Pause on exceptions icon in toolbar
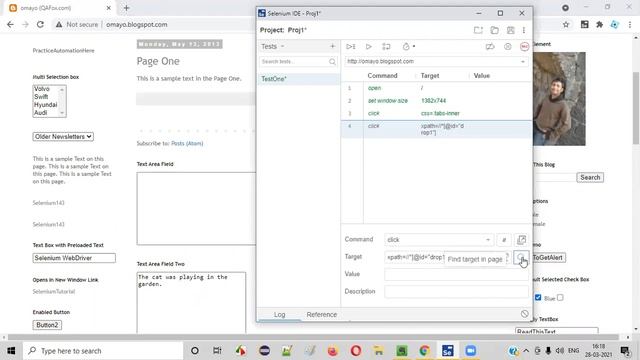 pos(507,47)
